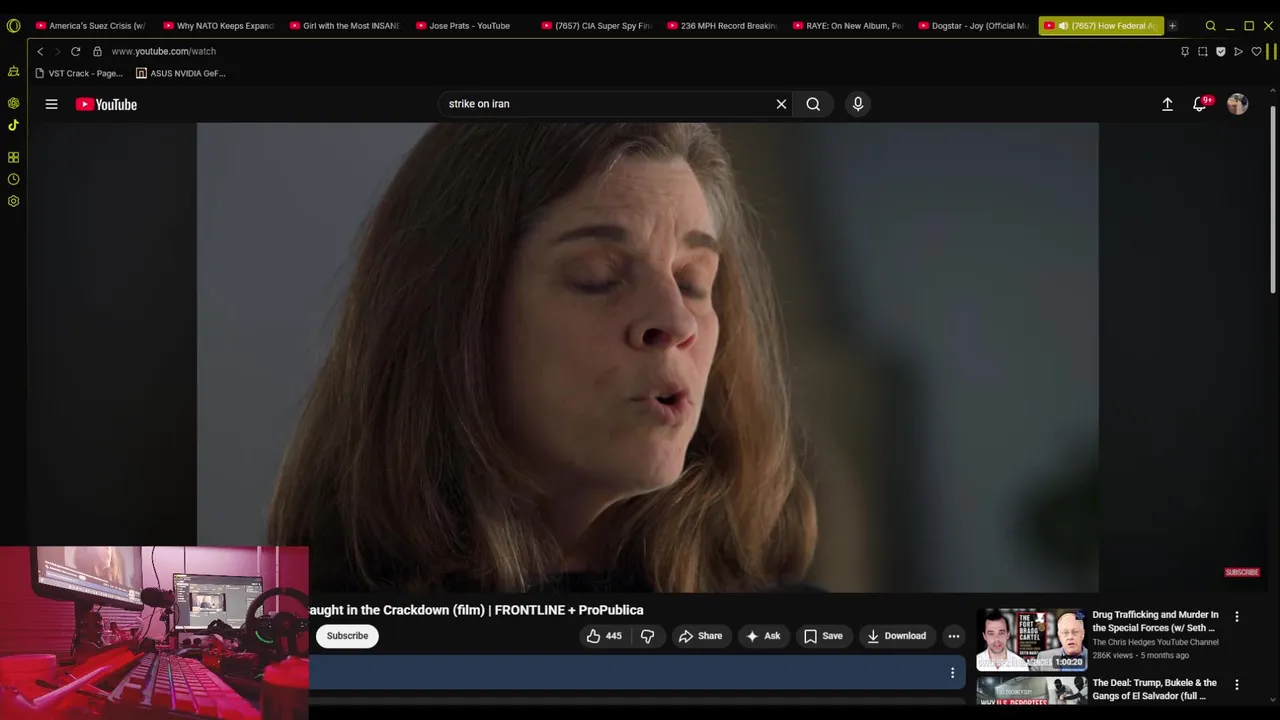This screenshot has width=1280, height=720.
Task: Share the FRONTLINE video
Action: 700,636
